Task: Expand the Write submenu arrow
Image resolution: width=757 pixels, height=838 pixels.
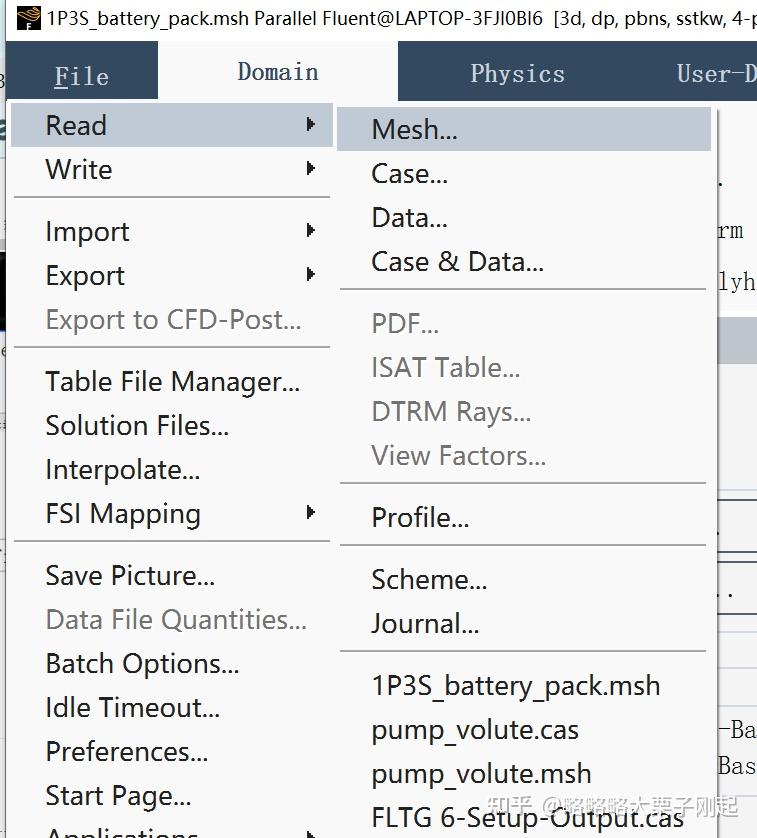Action: [310, 169]
